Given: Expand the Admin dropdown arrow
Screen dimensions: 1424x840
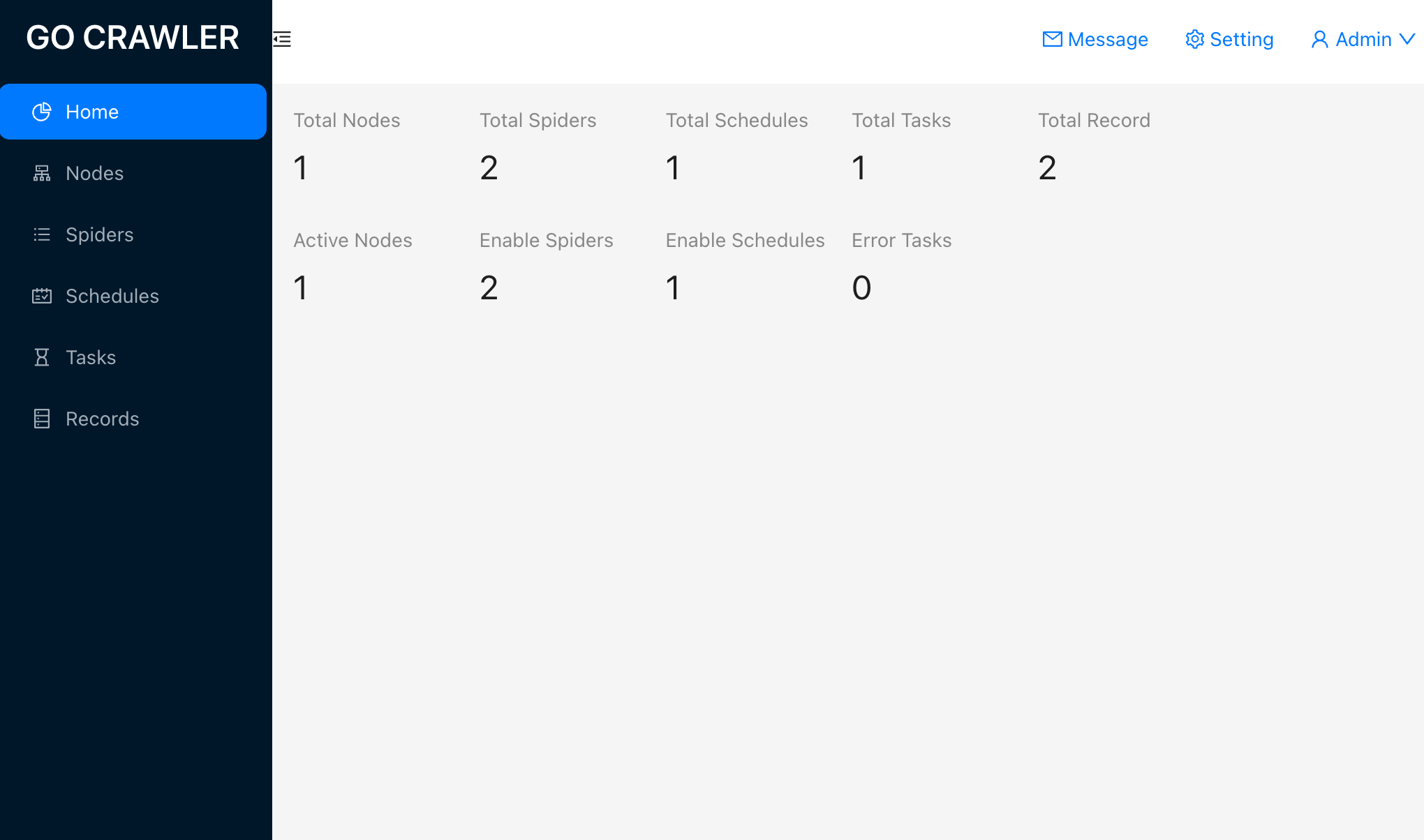Looking at the screenshot, I should [1407, 39].
